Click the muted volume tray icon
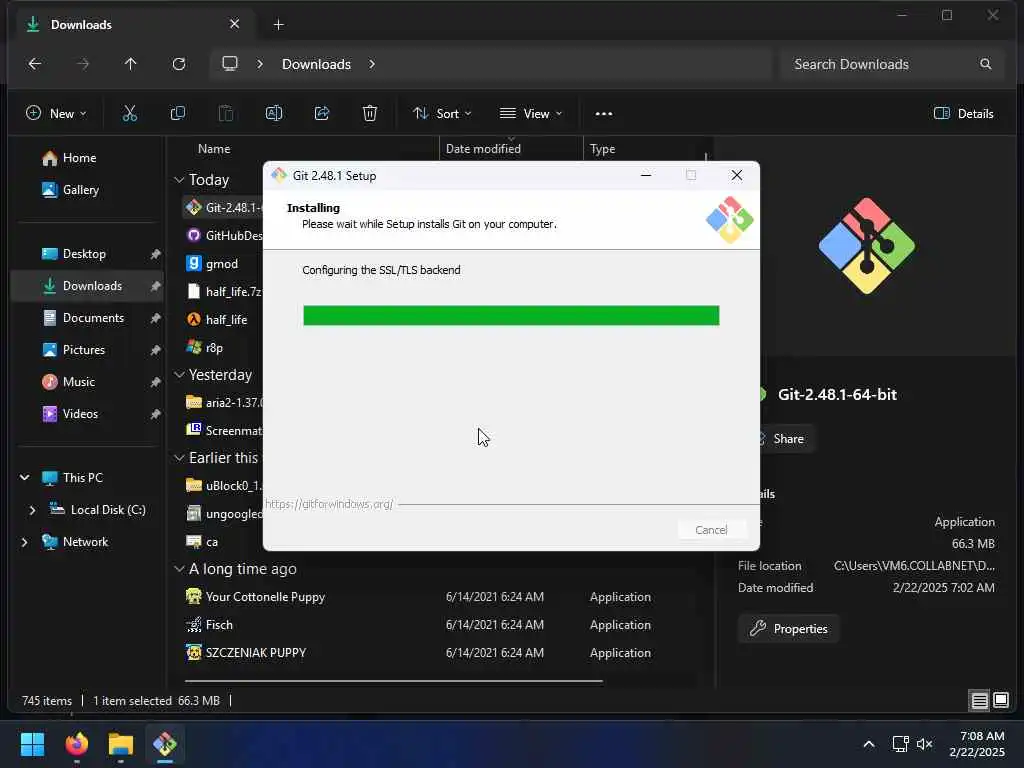Screen dimensions: 1024x768 pos(924,744)
